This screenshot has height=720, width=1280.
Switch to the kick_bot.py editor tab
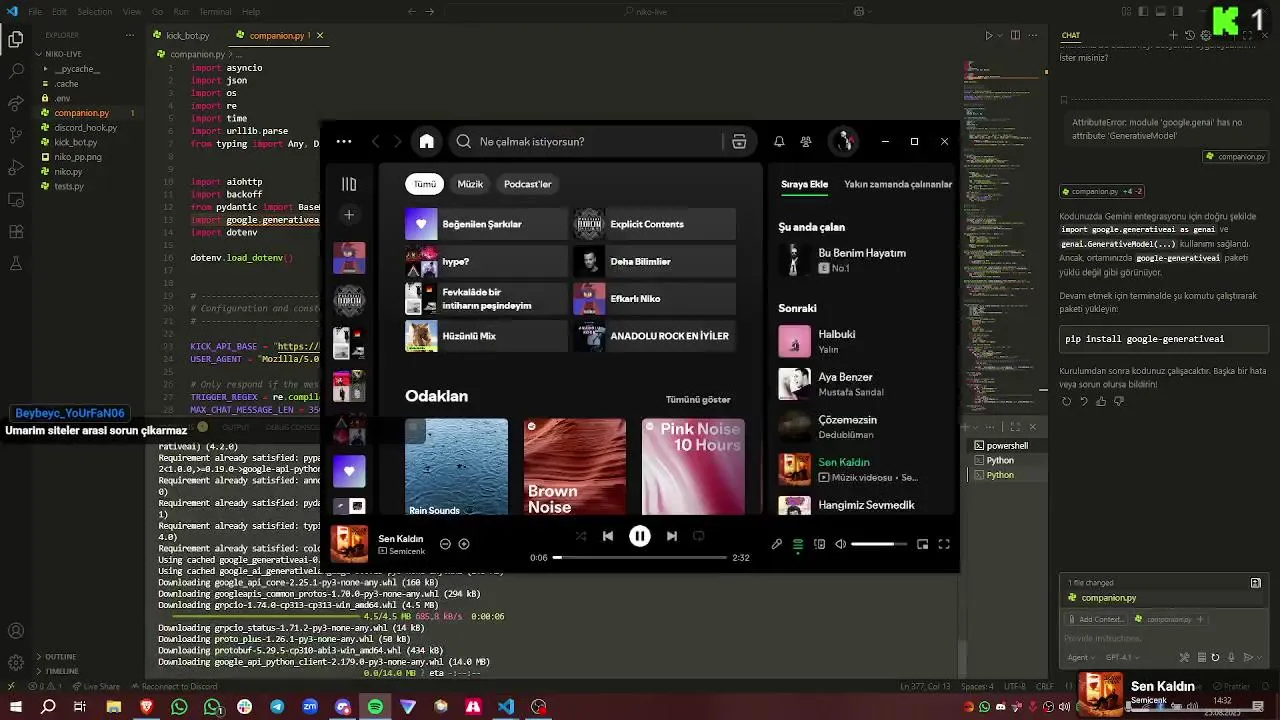(x=187, y=36)
